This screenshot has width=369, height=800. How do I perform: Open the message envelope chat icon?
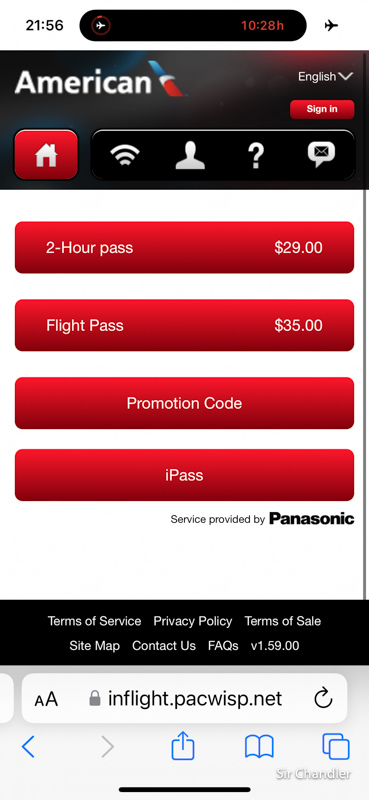coord(321,155)
